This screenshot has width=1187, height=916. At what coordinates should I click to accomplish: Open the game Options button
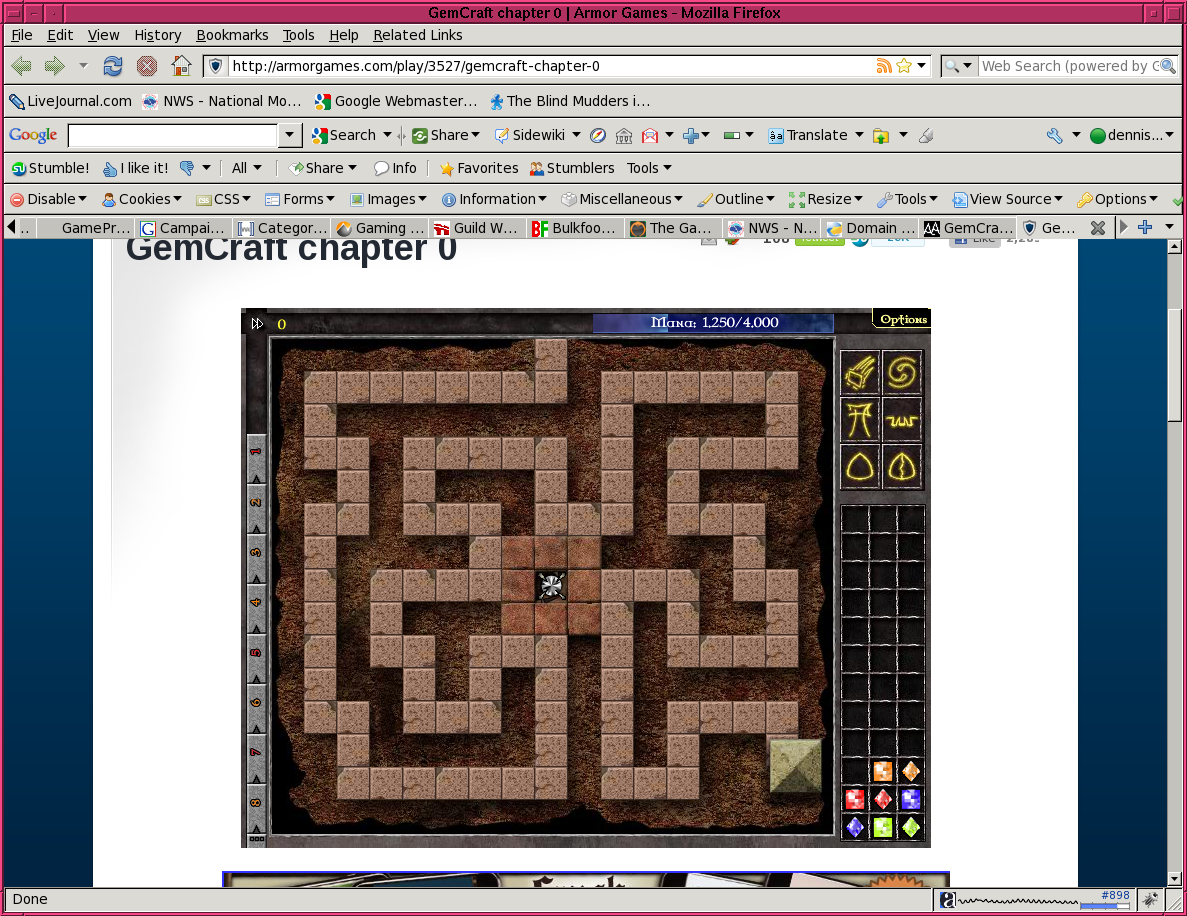coord(903,319)
